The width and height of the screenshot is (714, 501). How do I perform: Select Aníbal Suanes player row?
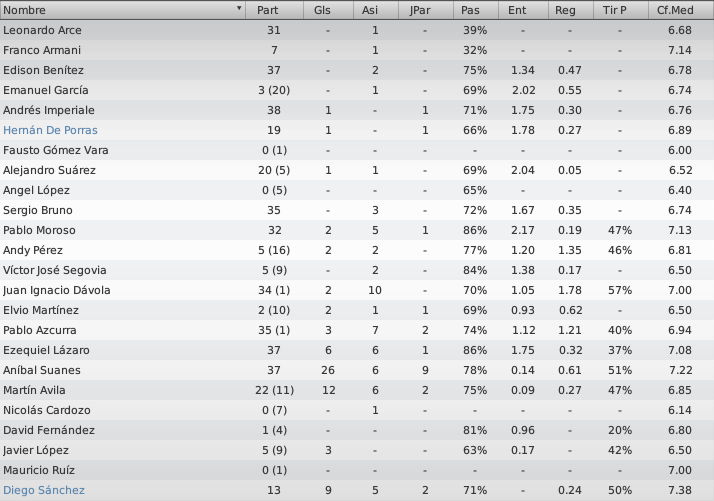coord(357,370)
